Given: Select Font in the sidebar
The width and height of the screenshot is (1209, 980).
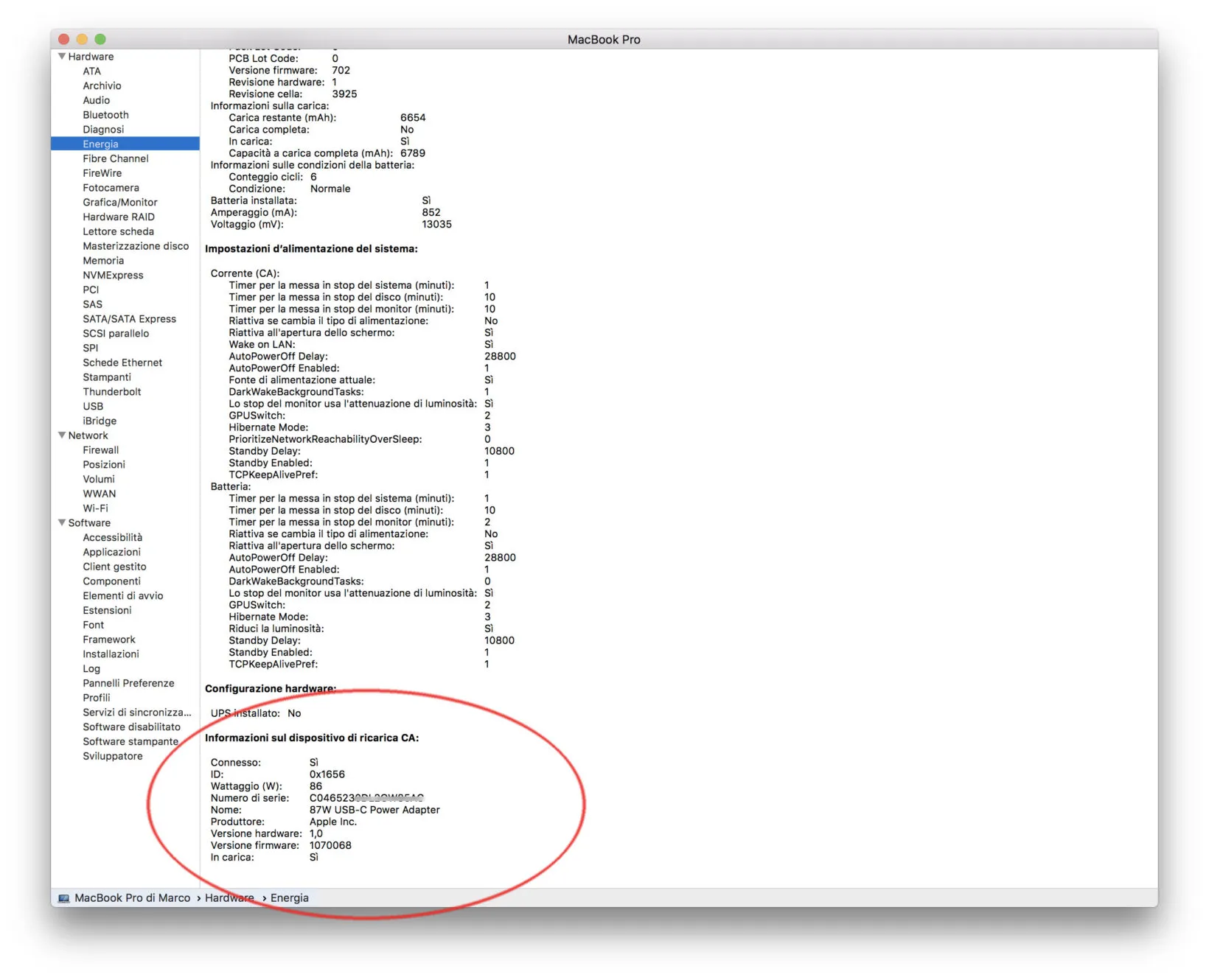Looking at the screenshot, I should pos(94,626).
